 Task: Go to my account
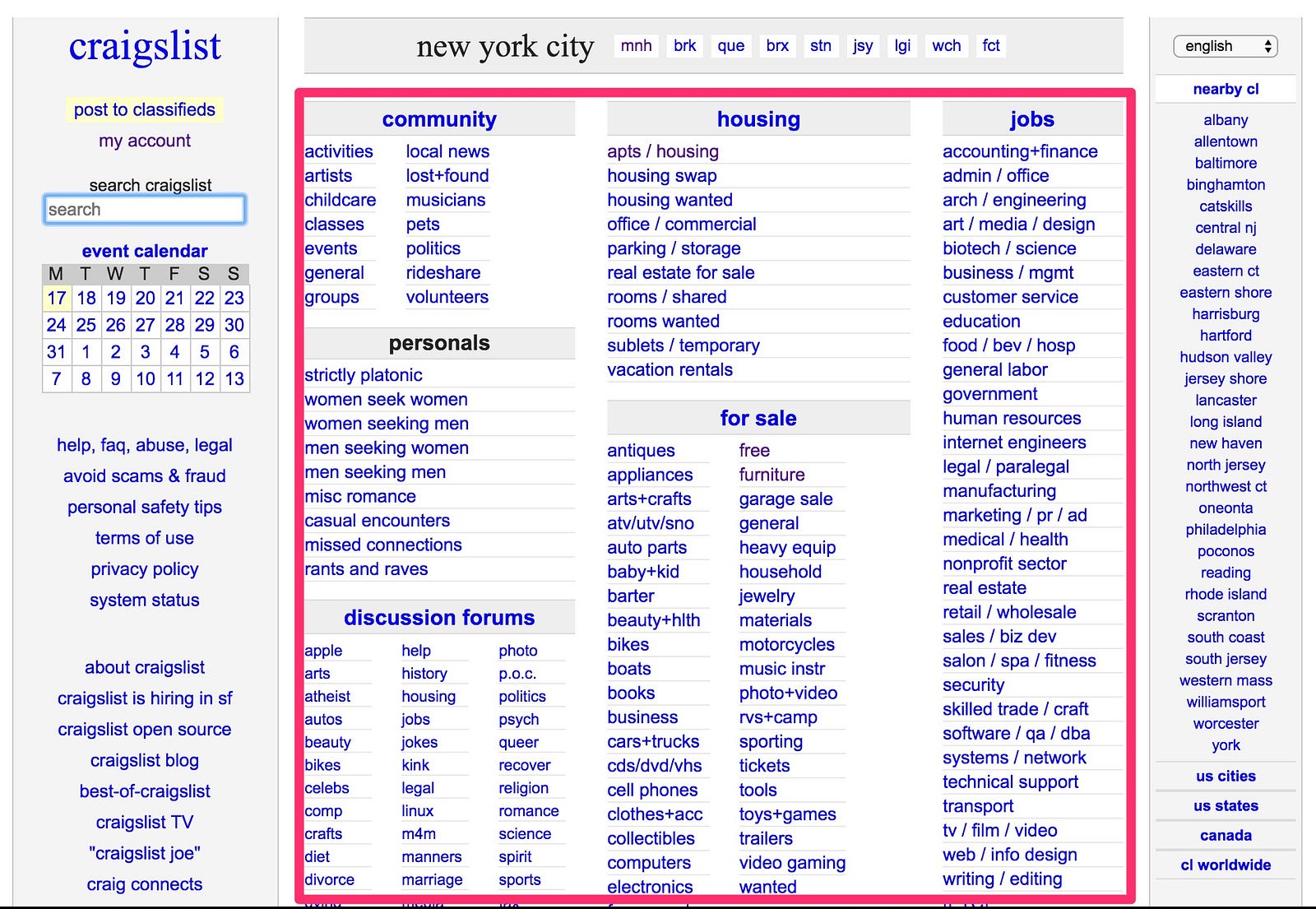pos(145,141)
